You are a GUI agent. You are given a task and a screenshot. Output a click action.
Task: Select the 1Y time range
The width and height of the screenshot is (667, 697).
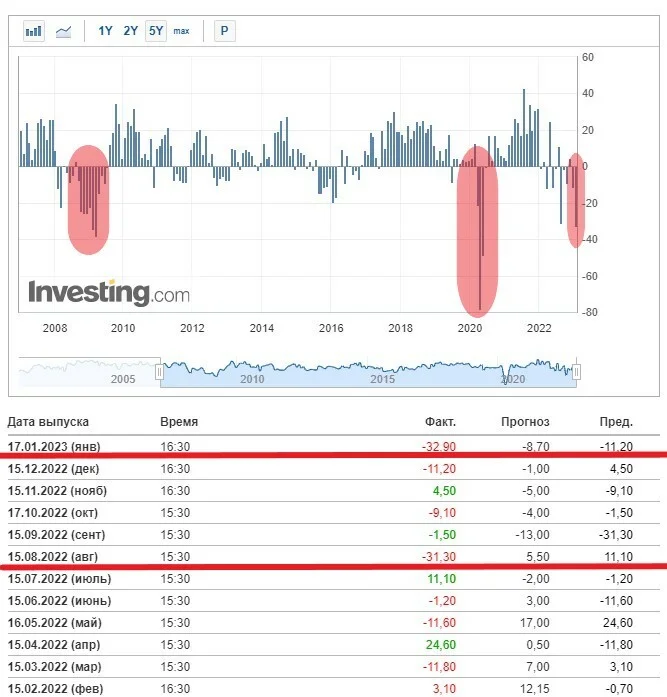coord(105,31)
